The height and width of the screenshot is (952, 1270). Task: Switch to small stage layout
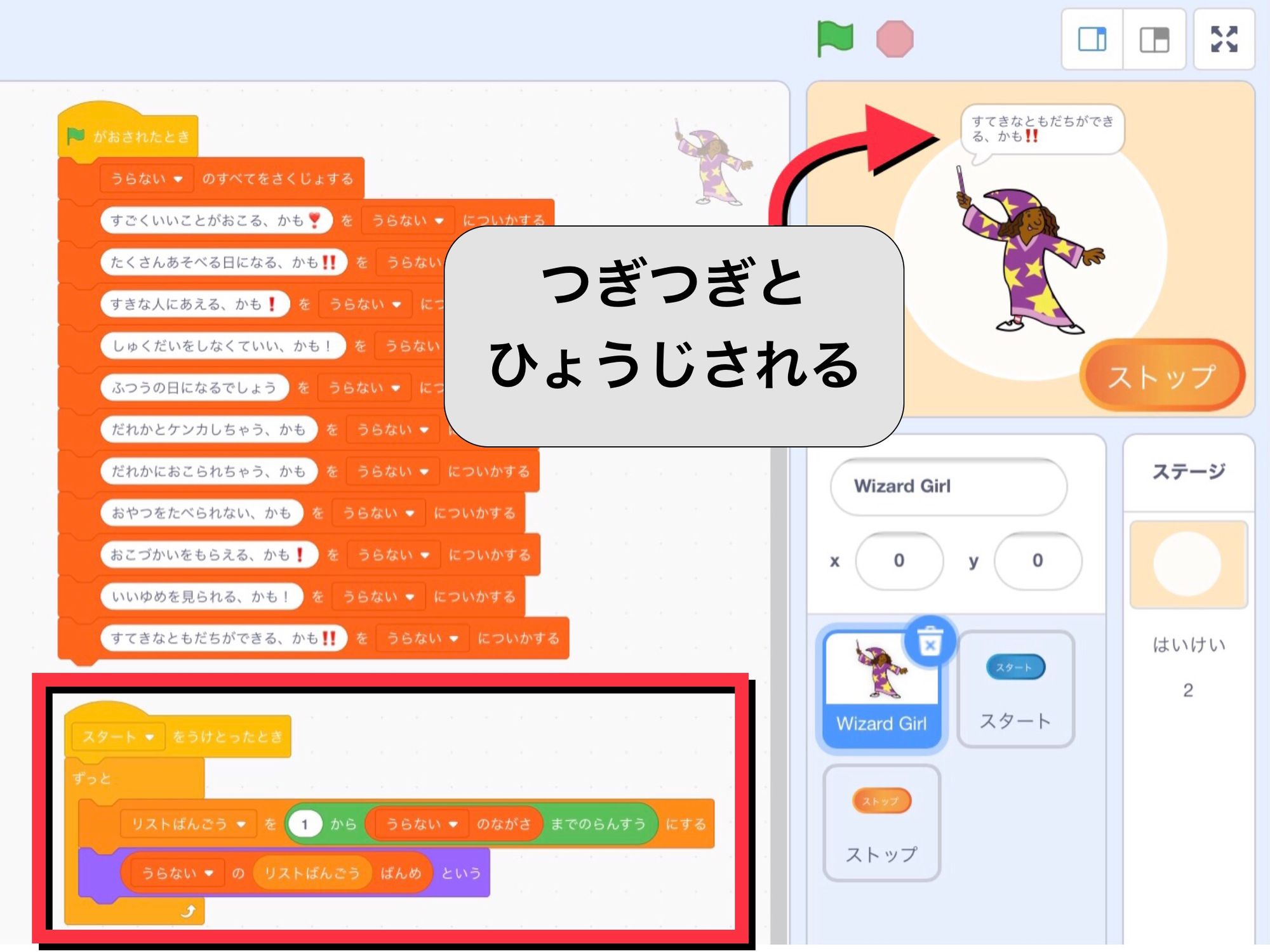(1092, 39)
